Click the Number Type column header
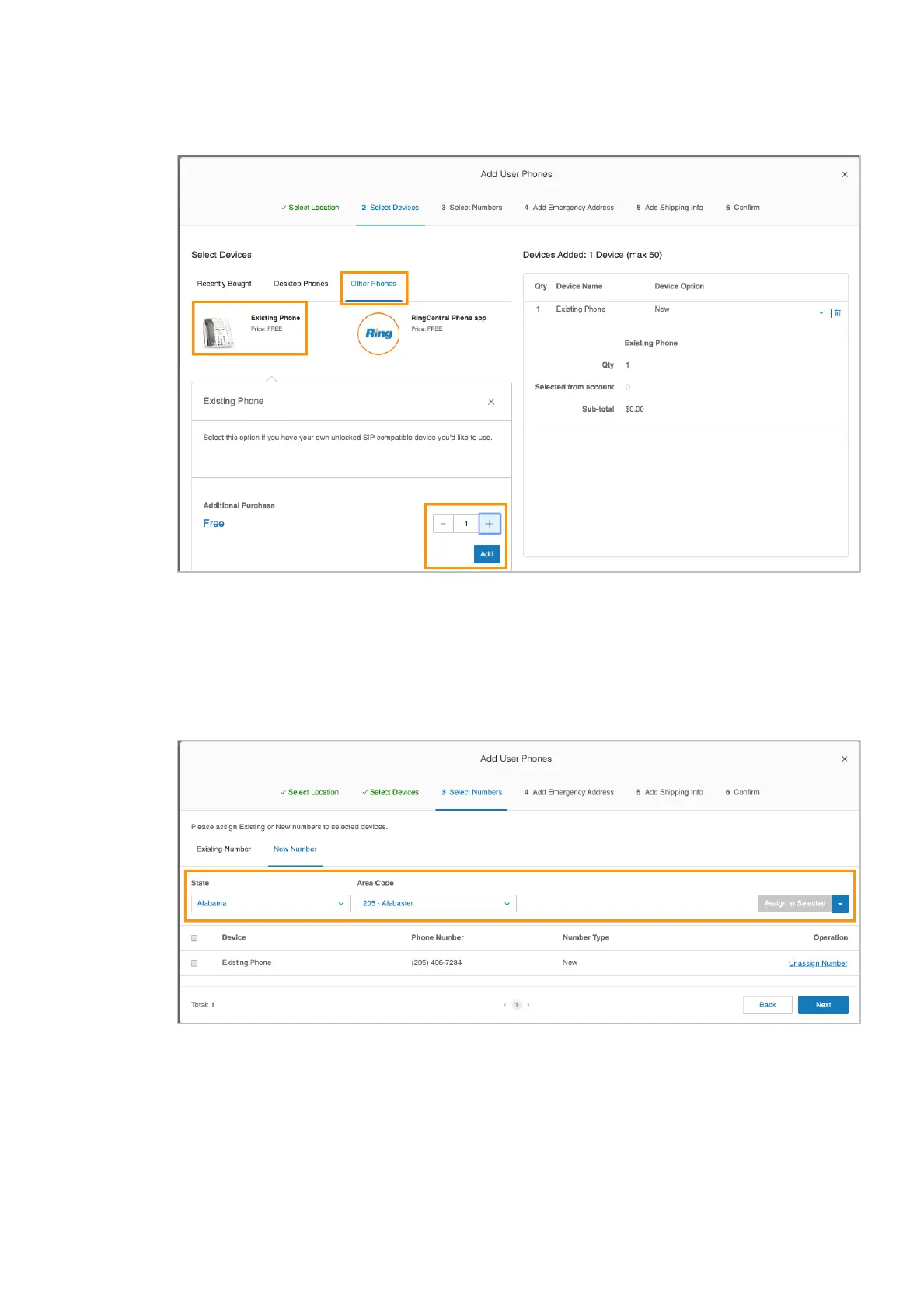 click(x=586, y=937)
